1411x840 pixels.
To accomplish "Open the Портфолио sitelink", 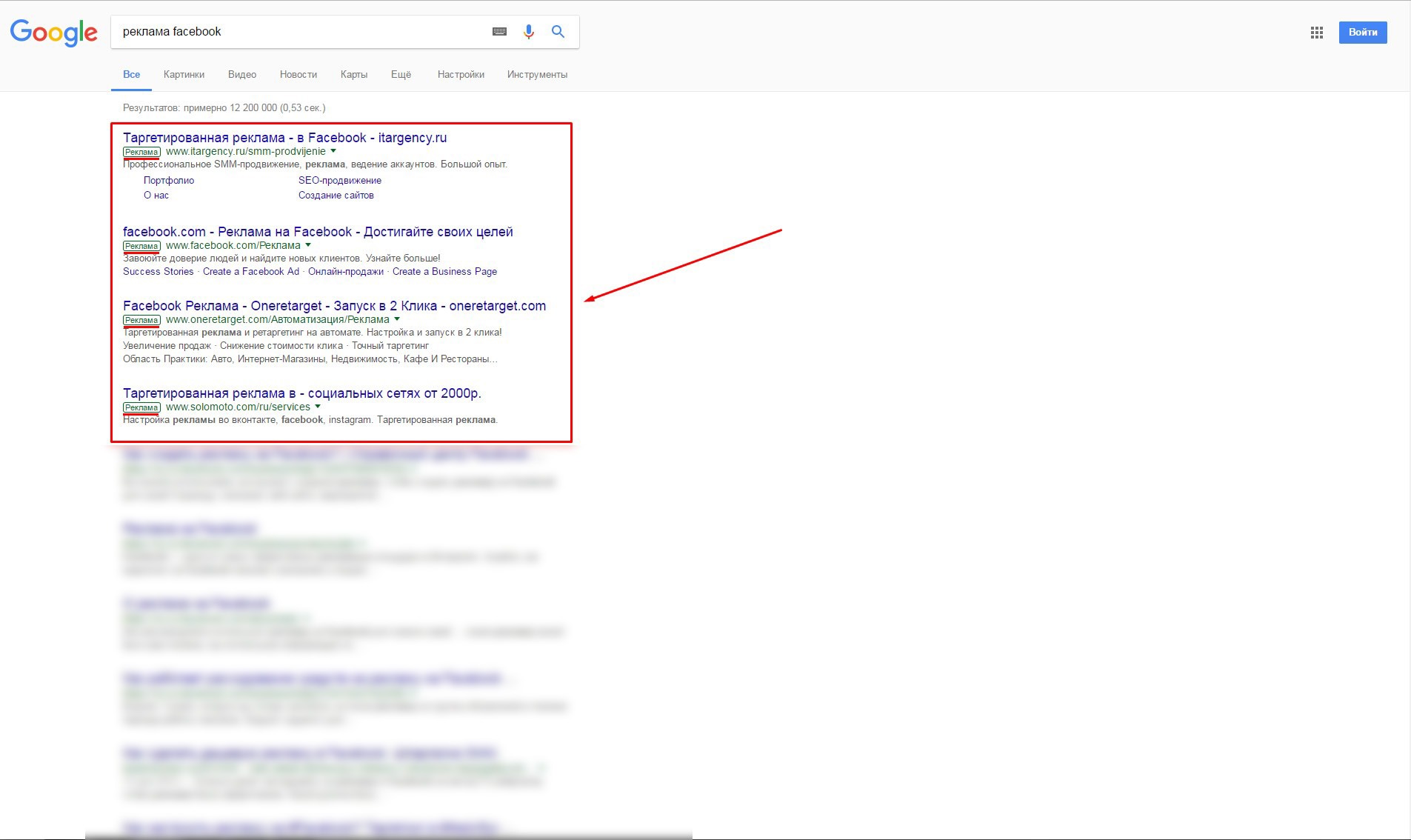I will coord(169,181).
